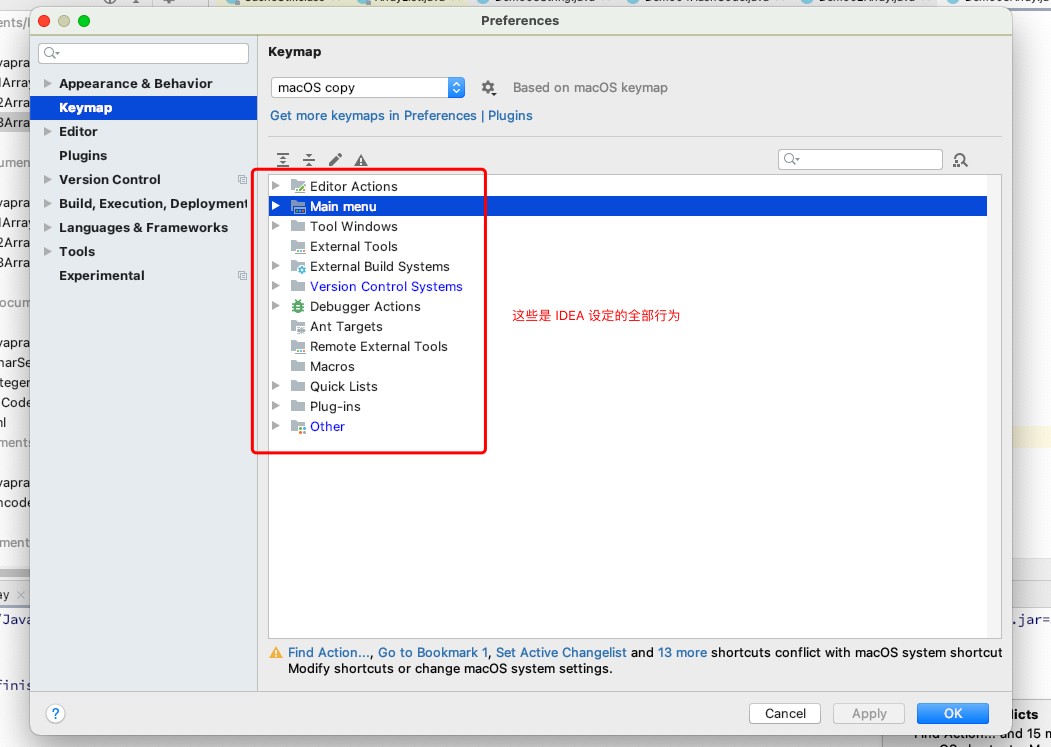The image size is (1051, 747).
Task: Expand the External Build Systems node
Action: 275,266
